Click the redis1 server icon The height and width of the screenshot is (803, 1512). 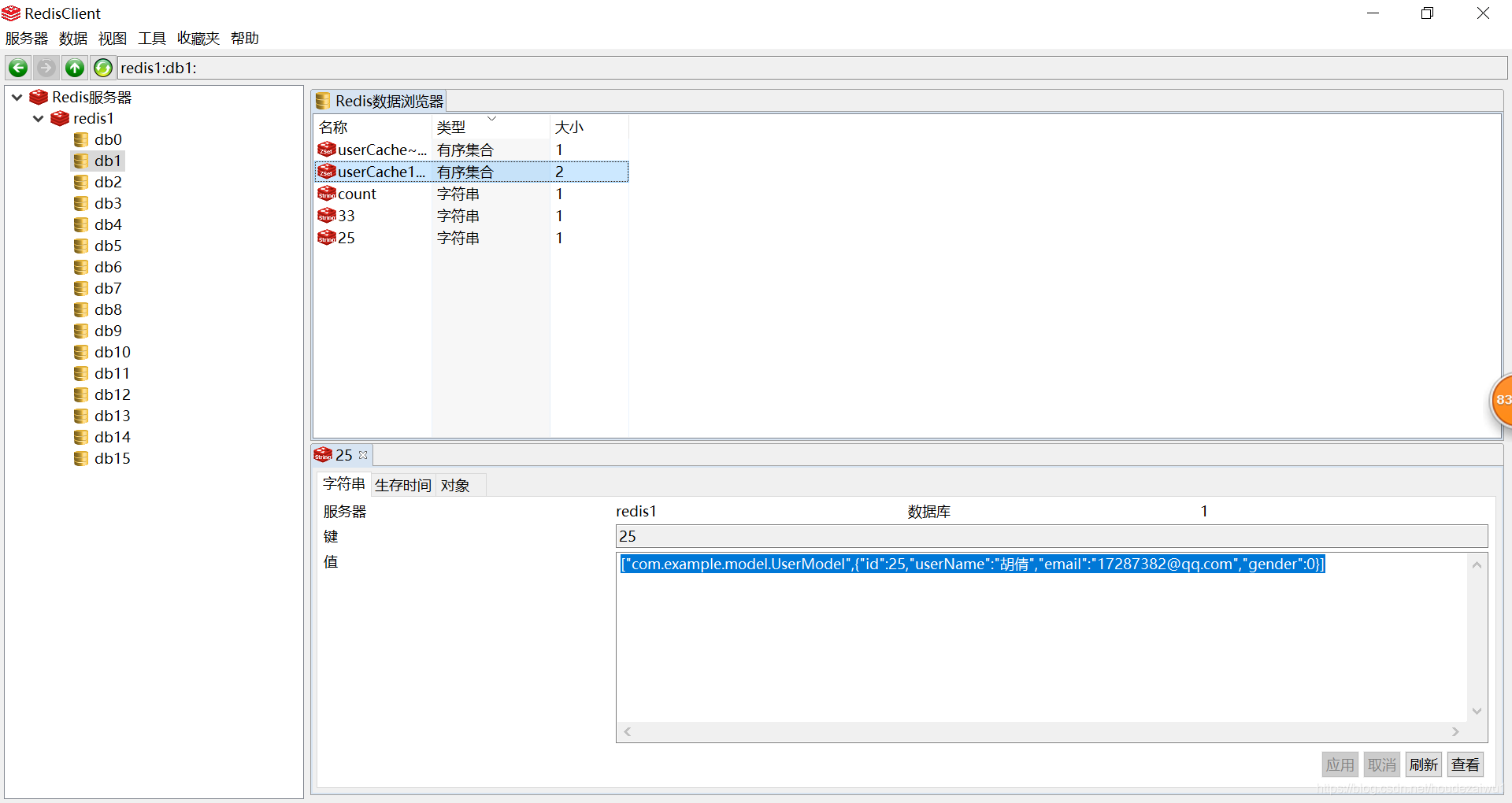tap(60, 118)
